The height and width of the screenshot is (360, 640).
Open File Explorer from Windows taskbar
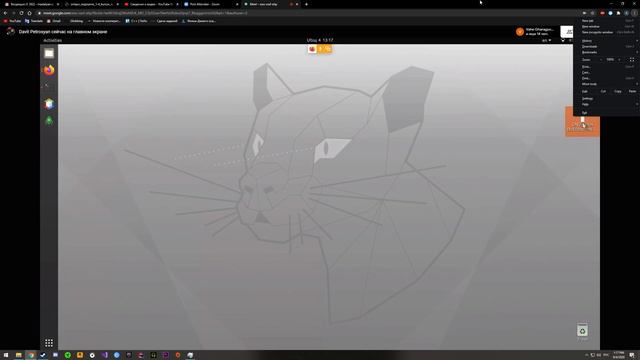[18, 355]
